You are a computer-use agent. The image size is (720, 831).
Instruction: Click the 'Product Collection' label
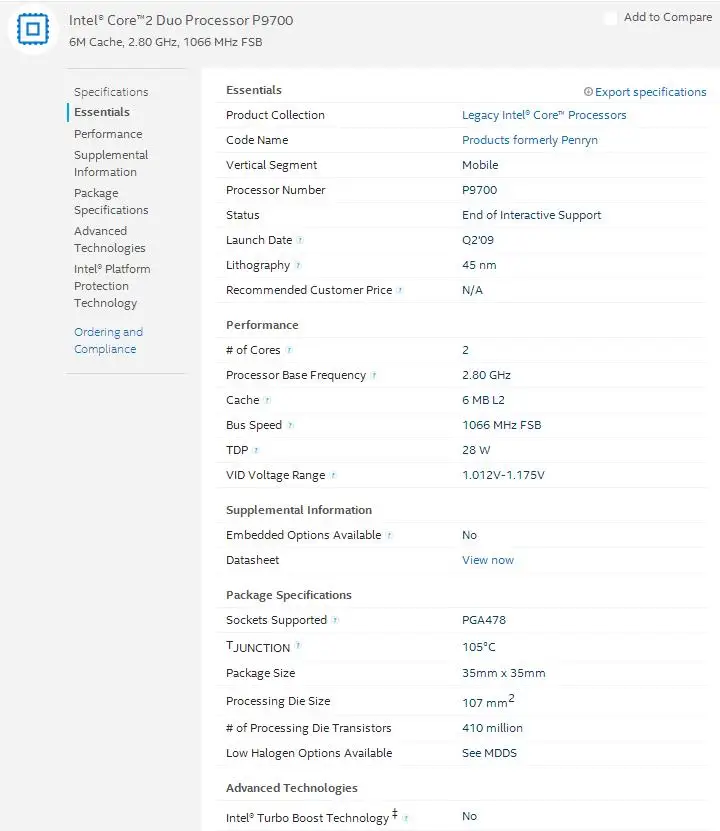click(x=275, y=114)
